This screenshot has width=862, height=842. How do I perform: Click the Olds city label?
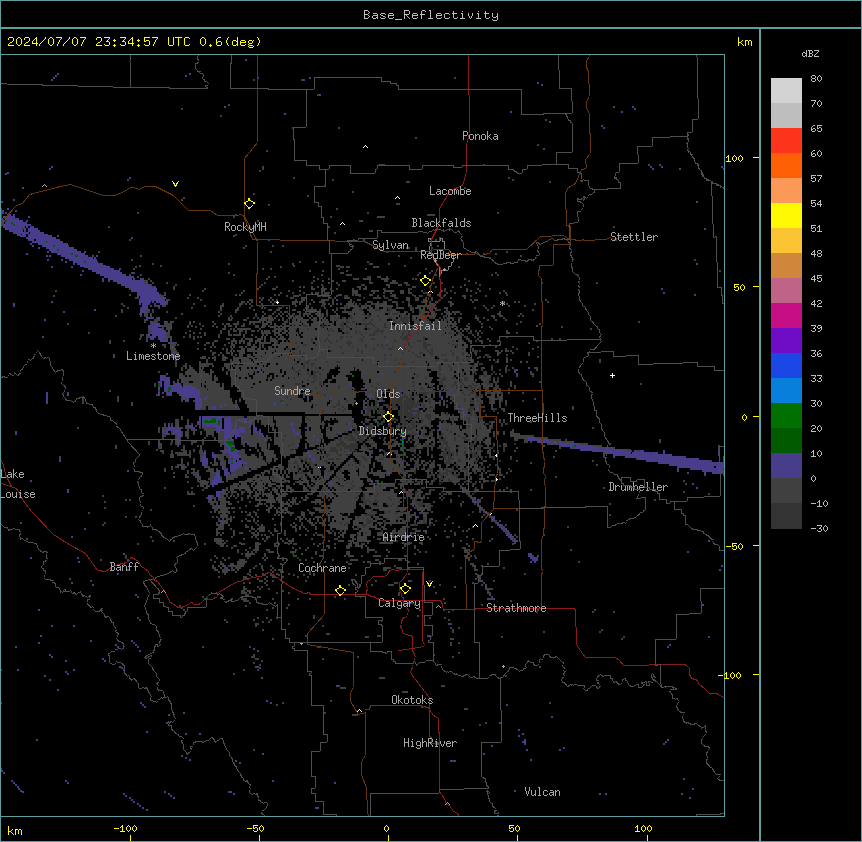pyautogui.click(x=388, y=394)
